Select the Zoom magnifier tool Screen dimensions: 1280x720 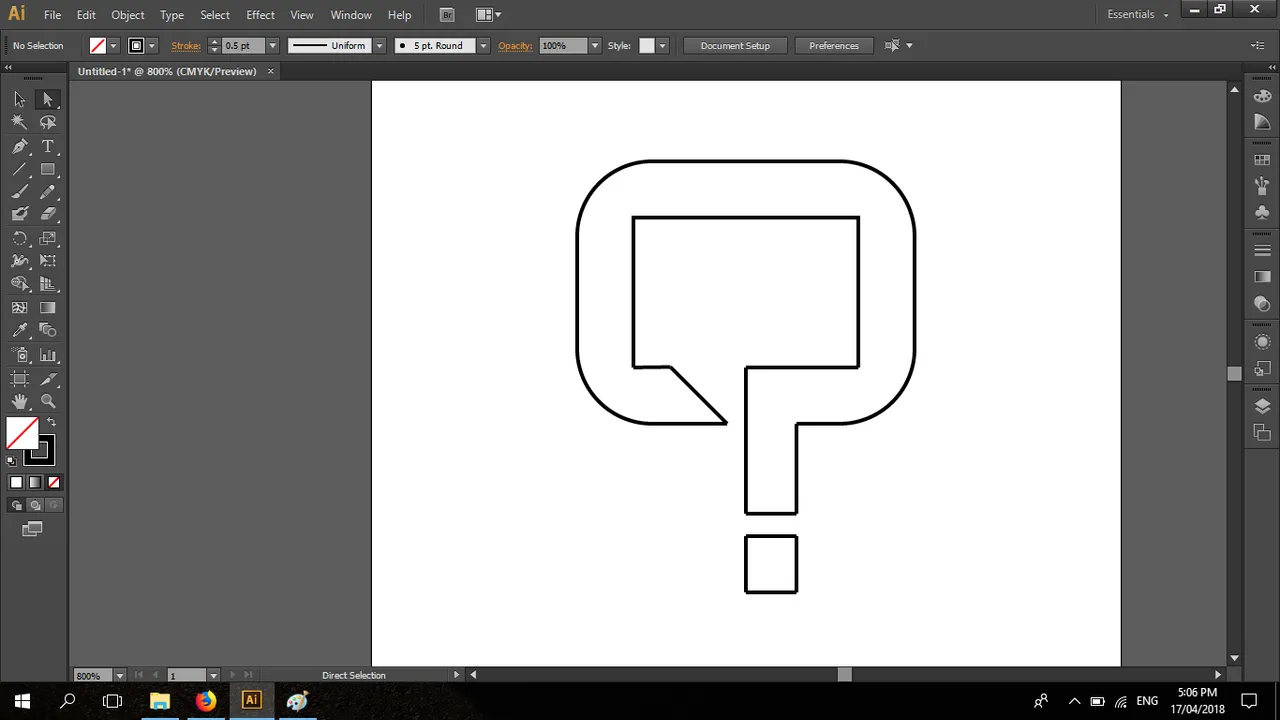point(47,402)
